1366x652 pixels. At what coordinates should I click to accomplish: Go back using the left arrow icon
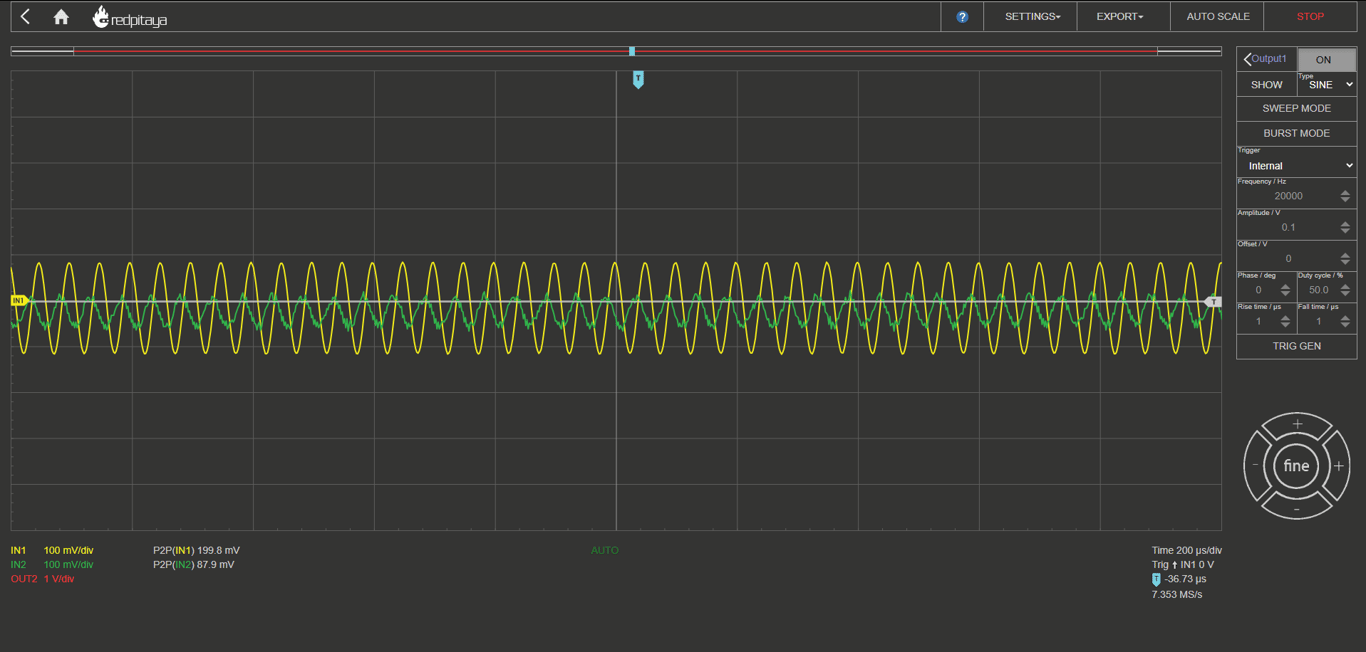[25, 16]
